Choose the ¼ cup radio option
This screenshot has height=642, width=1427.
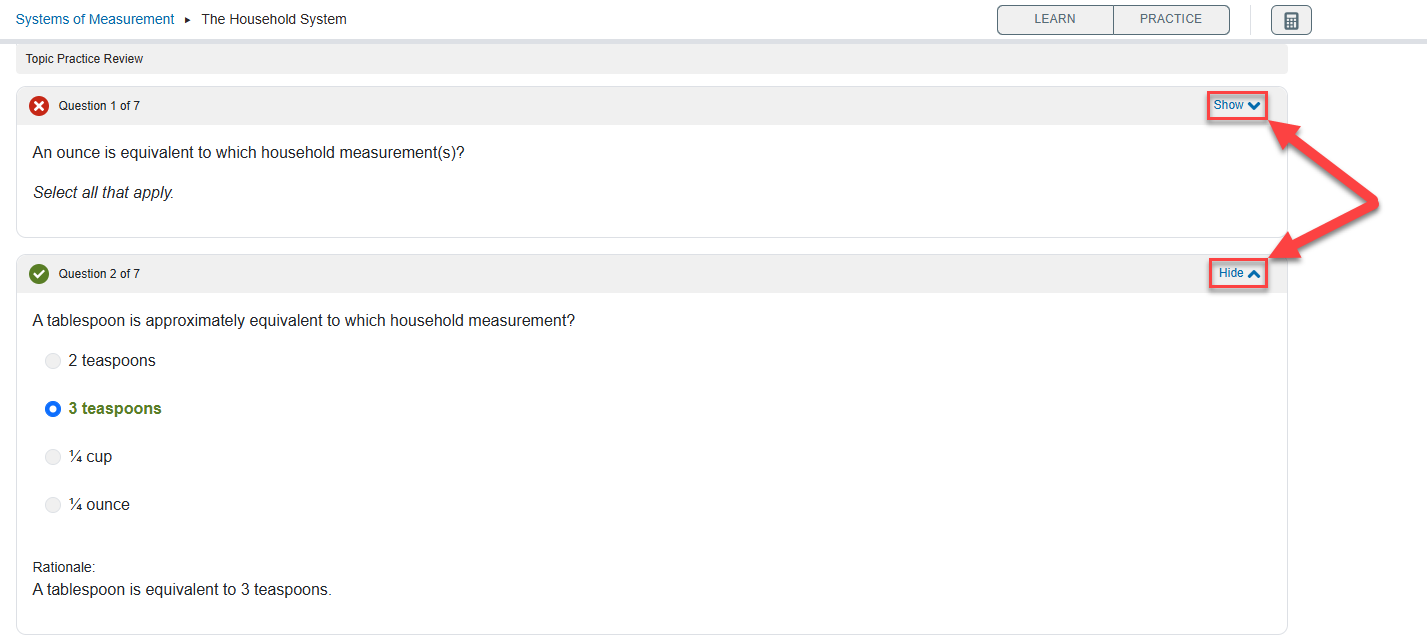pos(53,457)
